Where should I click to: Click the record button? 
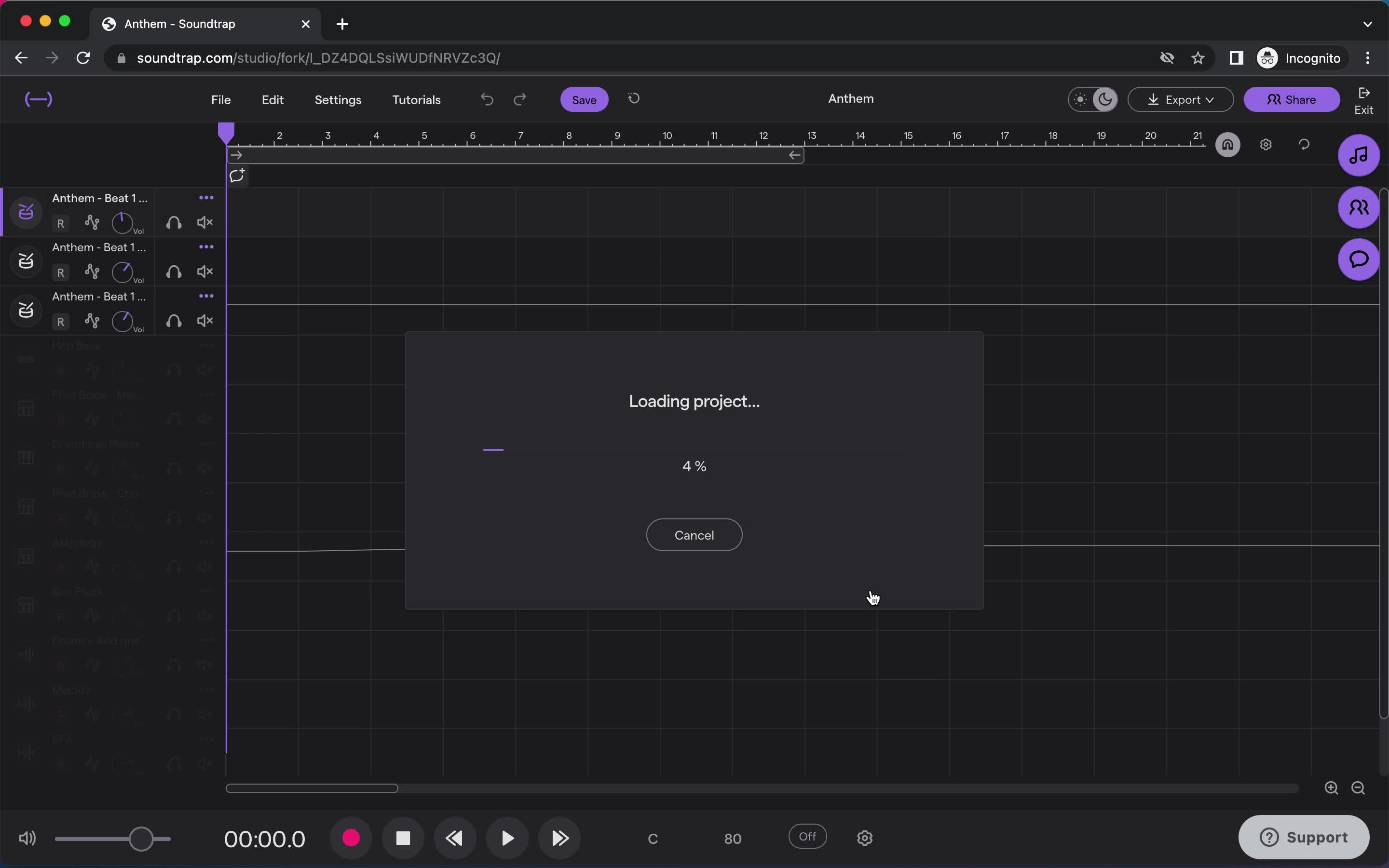(x=351, y=838)
